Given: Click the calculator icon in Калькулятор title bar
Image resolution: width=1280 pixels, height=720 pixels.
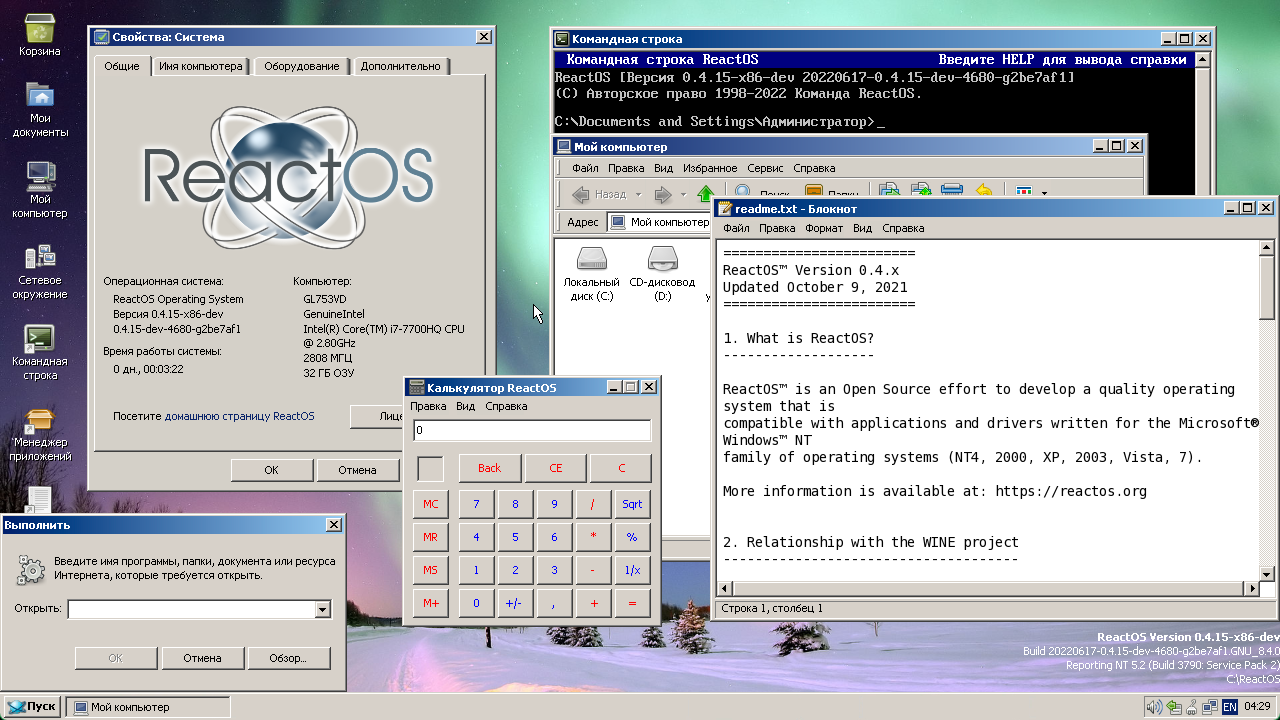Looking at the screenshot, I should pyautogui.click(x=416, y=387).
